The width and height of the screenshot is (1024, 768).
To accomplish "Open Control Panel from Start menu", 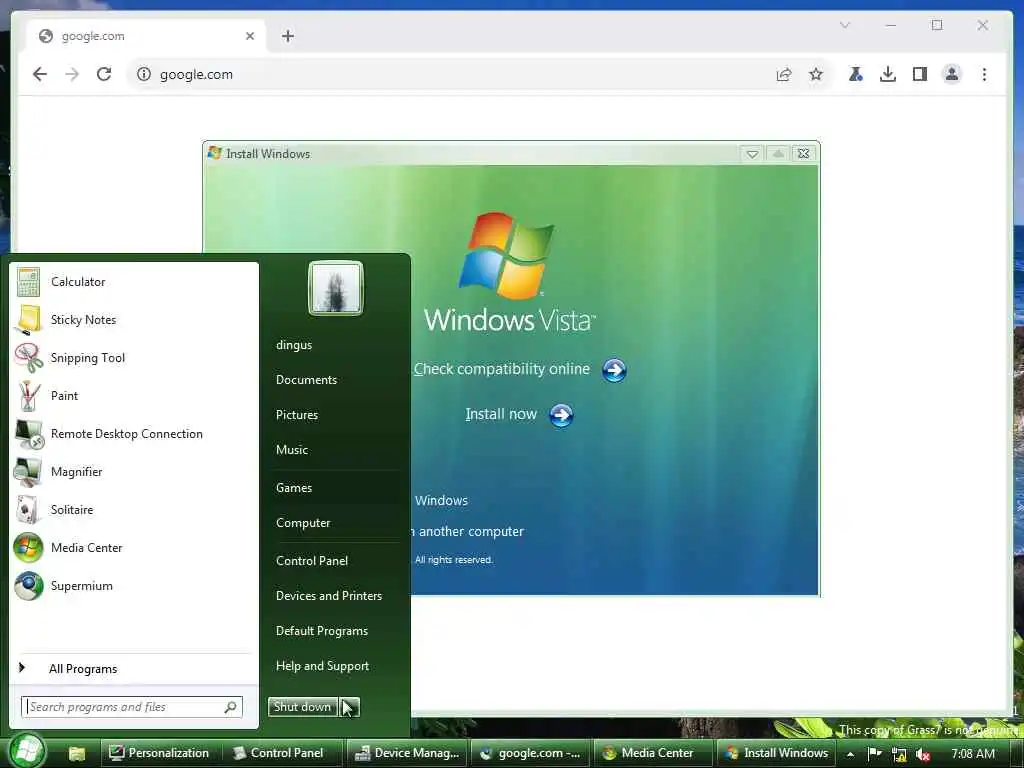I will (312, 560).
